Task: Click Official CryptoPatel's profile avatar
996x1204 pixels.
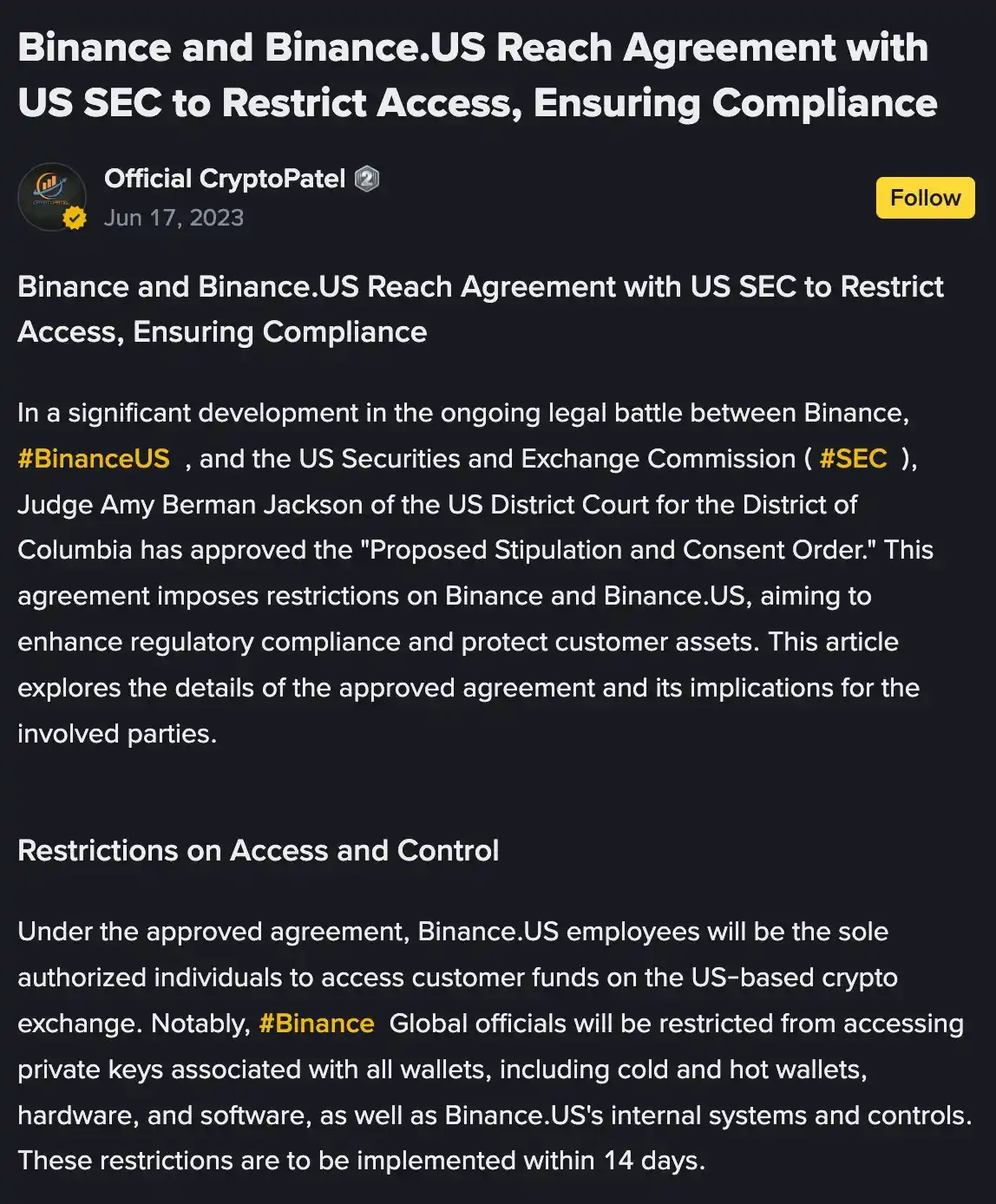Action: click(52, 196)
